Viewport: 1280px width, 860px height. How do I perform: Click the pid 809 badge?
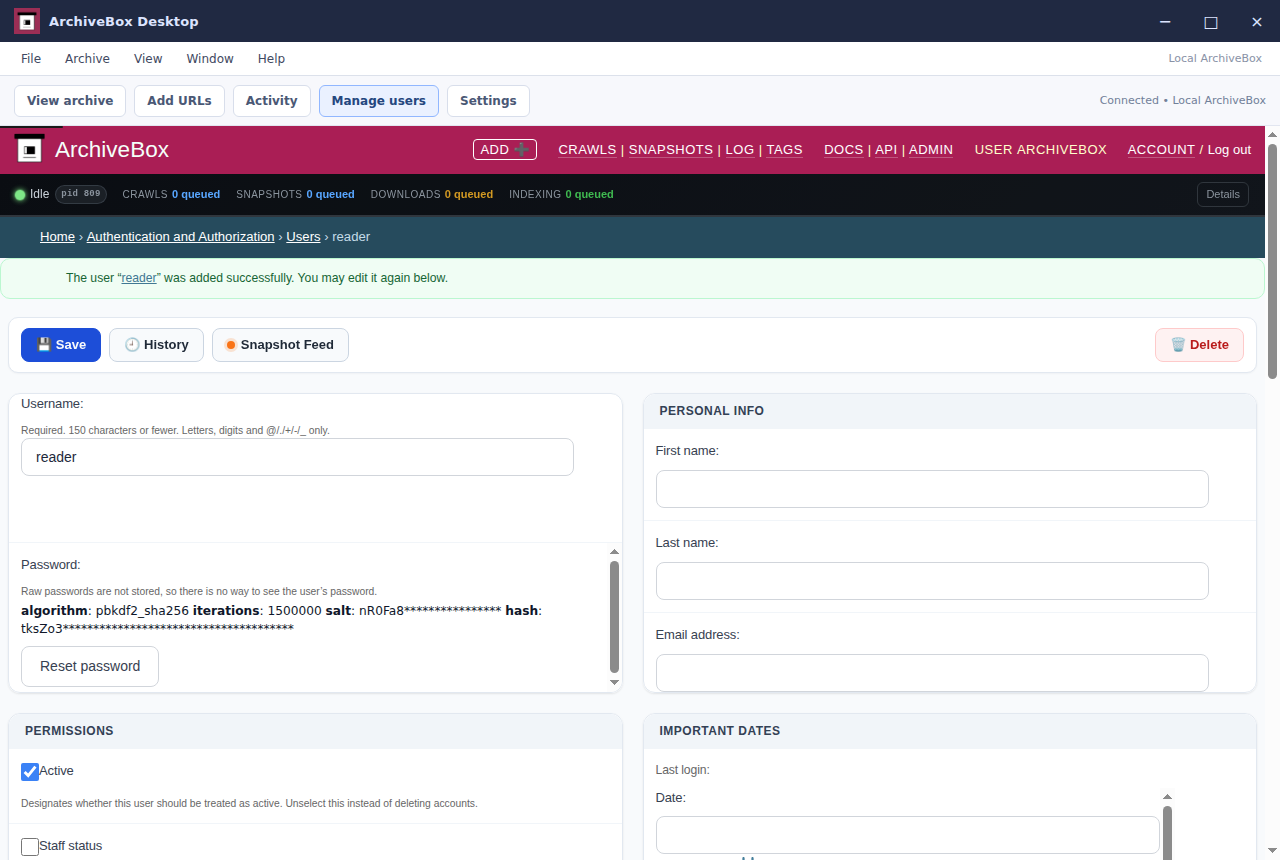tap(81, 194)
